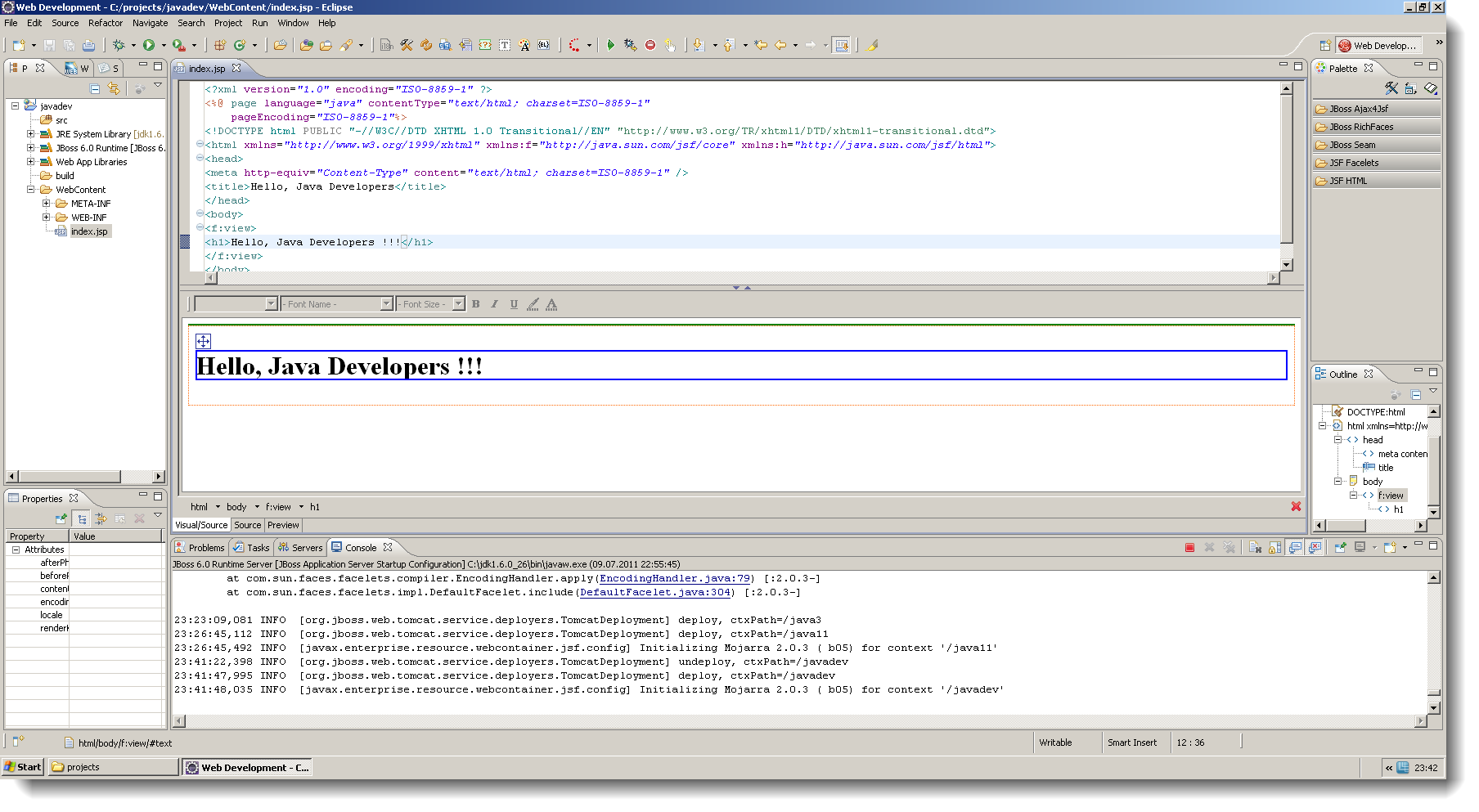Open the Window menu
Screen dimensions: 1479x812
(293, 22)
